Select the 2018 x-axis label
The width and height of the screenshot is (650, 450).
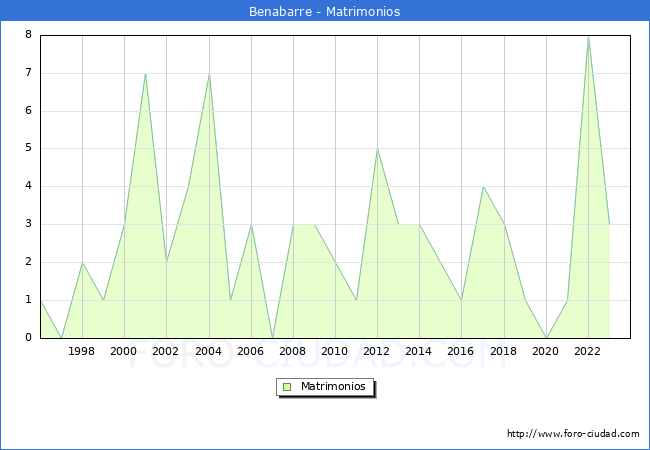504,351
